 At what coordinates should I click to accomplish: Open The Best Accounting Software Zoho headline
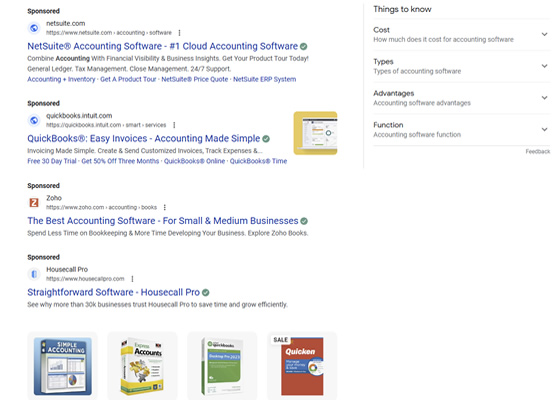(163, 221)
